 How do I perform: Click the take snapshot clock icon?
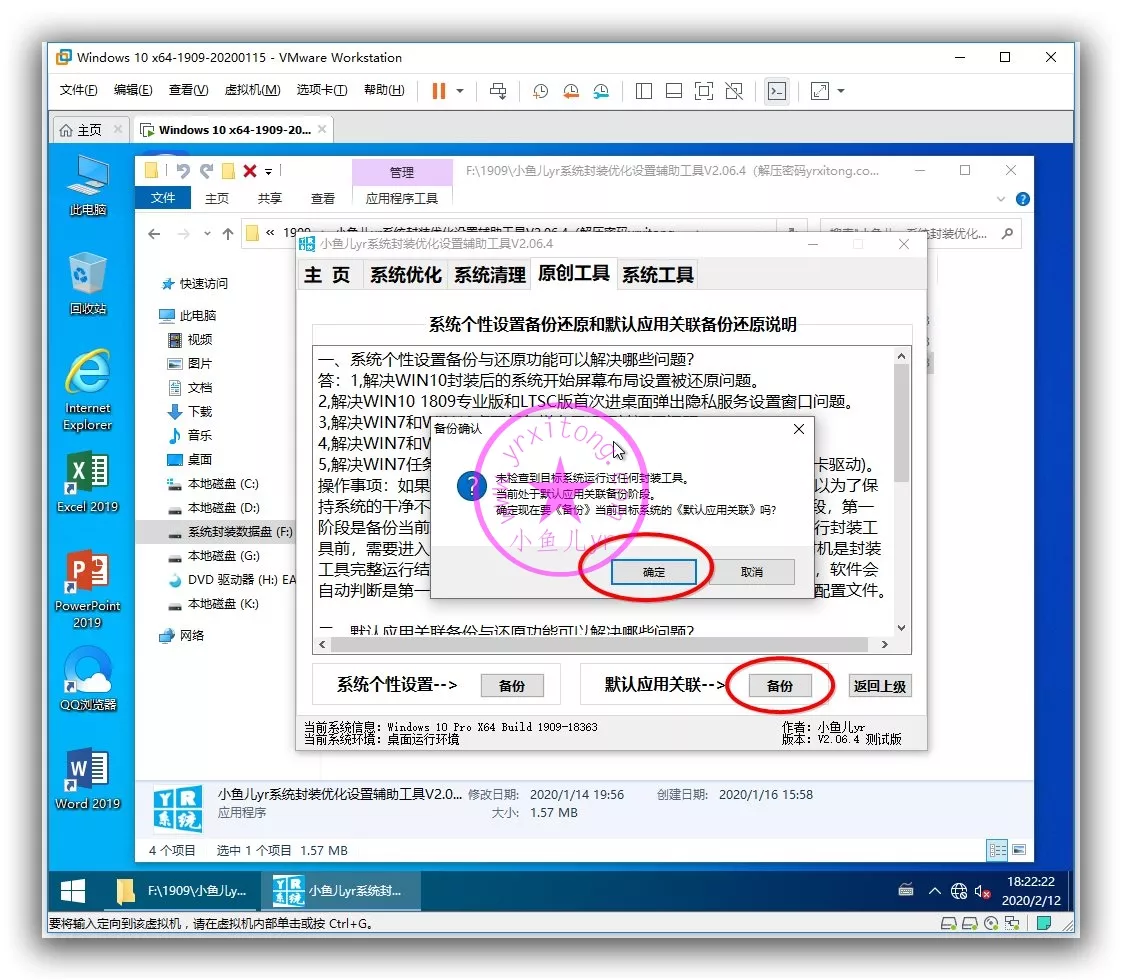tap(540, 91)
